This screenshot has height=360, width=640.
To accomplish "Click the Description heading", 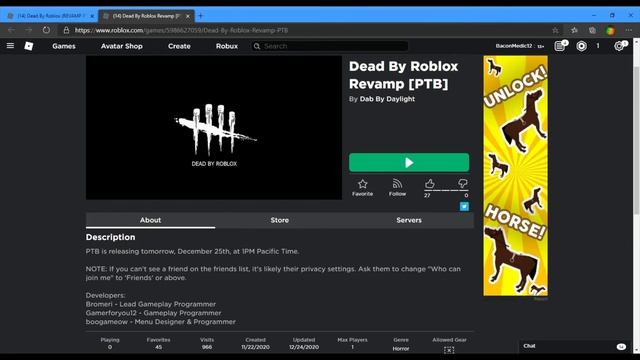I will 110,237.
